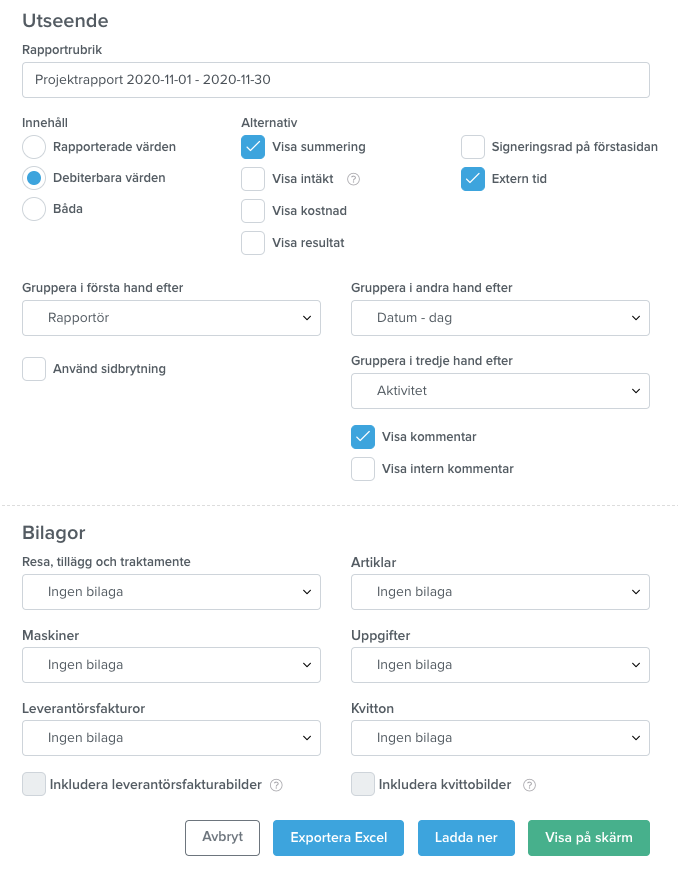Choose the Båda content option
Image resolution: width=678 pixels, height=879 pixels.
point(34,209)
